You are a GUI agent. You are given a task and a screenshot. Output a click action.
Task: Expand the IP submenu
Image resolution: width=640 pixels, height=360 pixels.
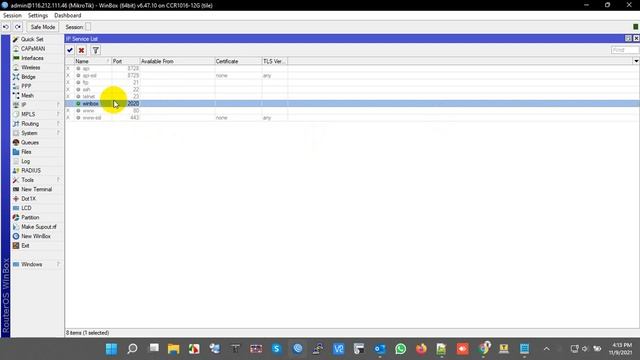58,105
